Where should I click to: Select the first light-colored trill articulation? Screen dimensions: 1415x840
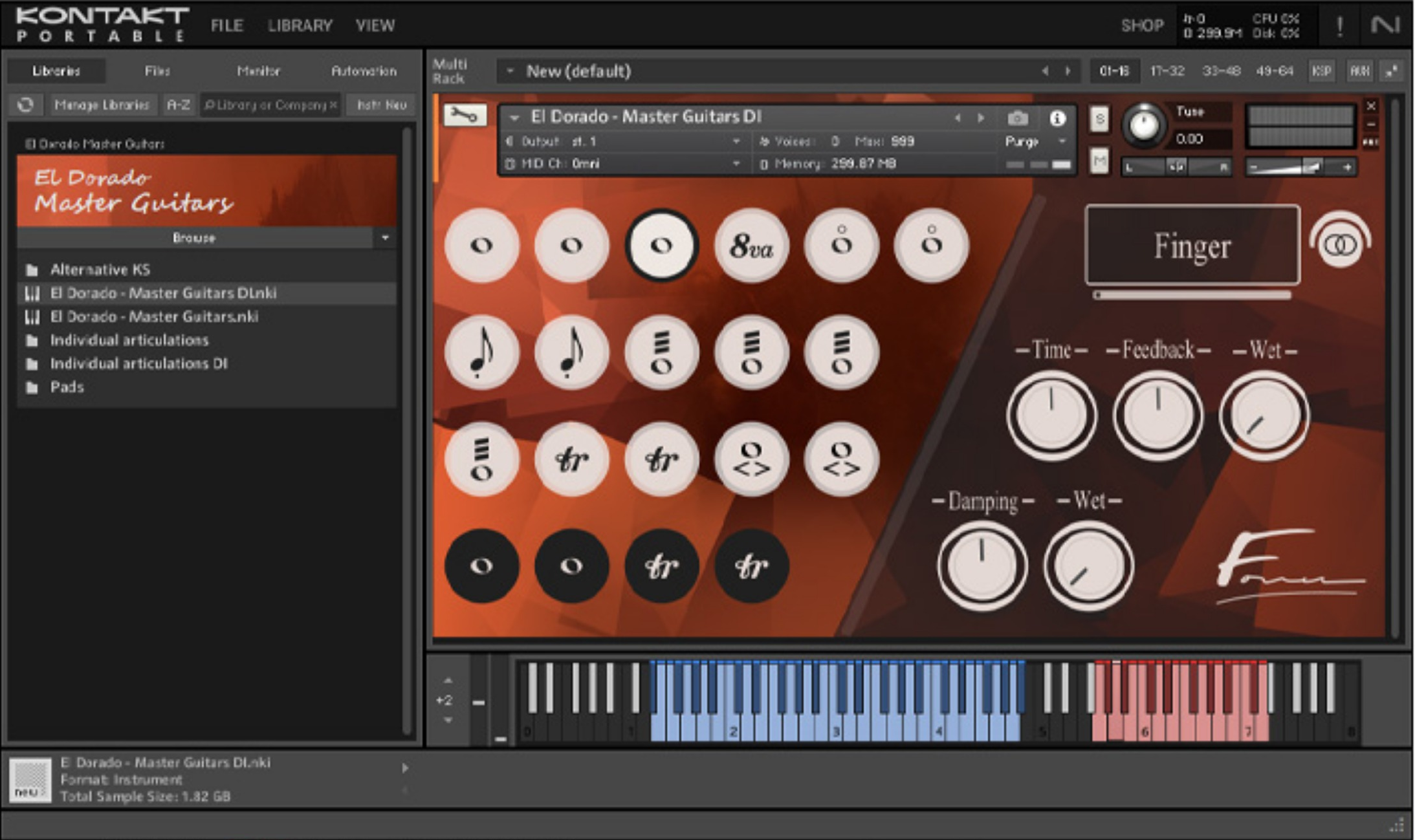(571, 459)
